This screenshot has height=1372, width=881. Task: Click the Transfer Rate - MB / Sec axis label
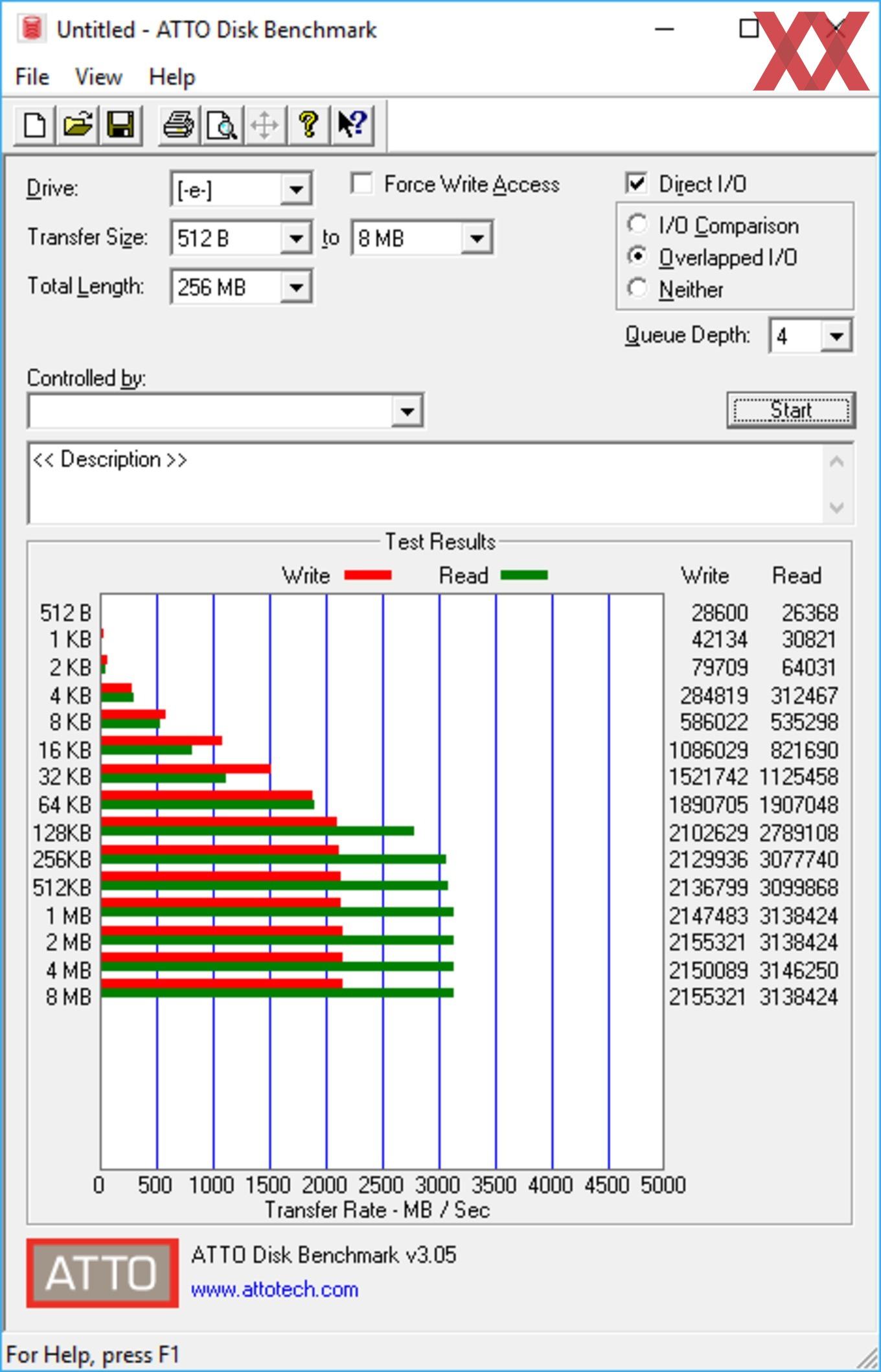point(377,1209)
